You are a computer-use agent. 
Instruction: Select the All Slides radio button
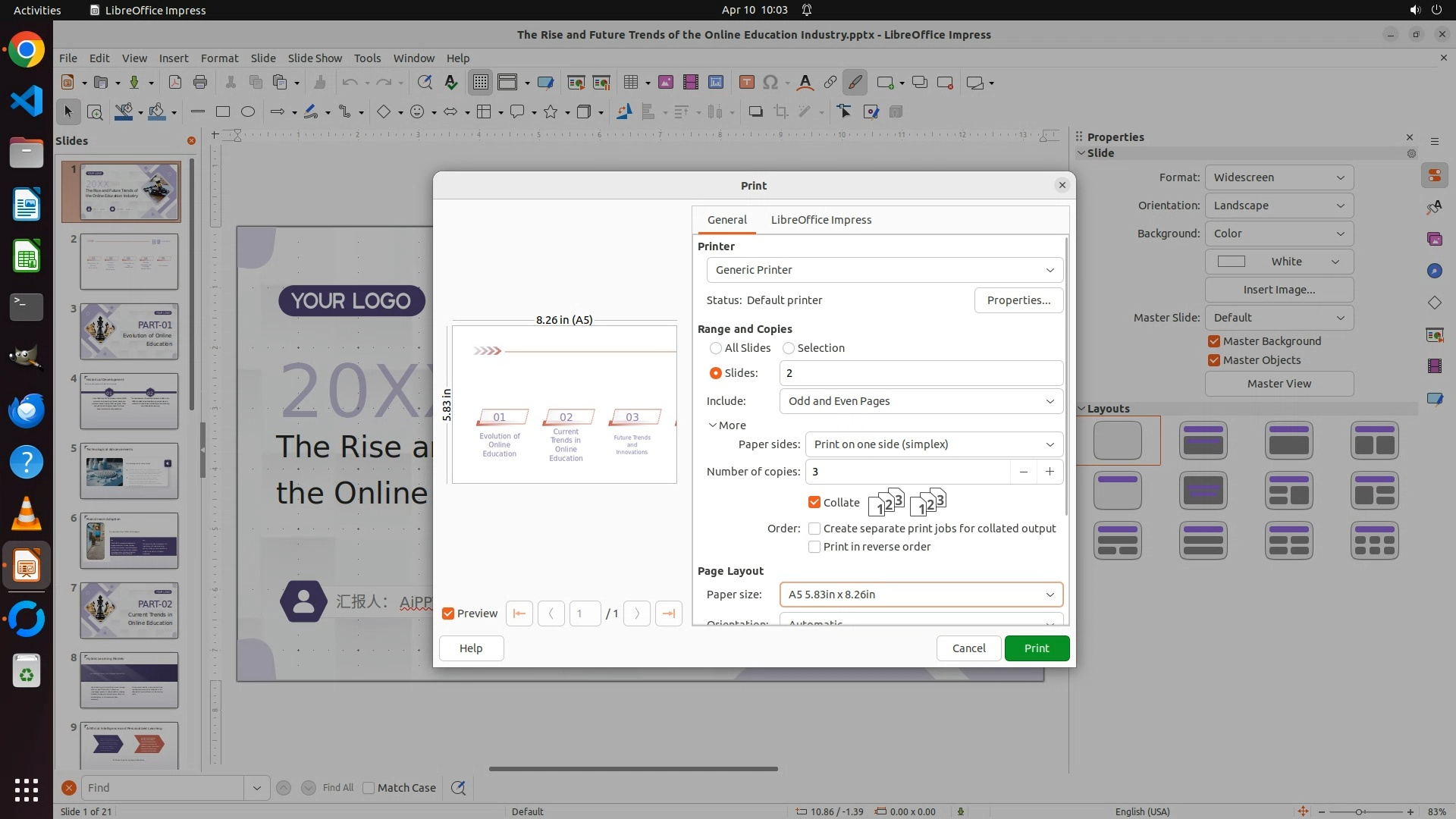[716, 348]
